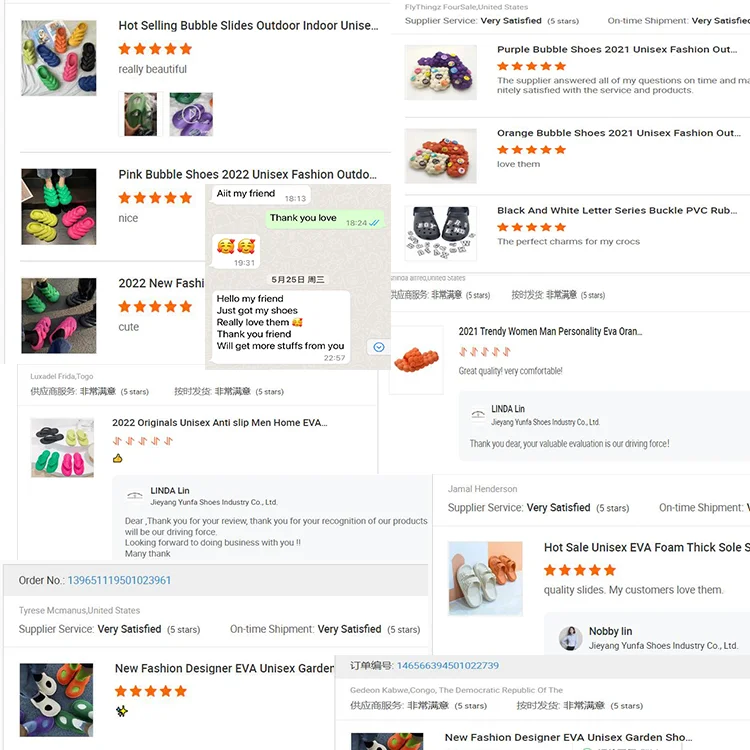Open Hot Sale Unisex EVA Foam product
This screenshot has width=750, height=750.
[x=647, y=547]
